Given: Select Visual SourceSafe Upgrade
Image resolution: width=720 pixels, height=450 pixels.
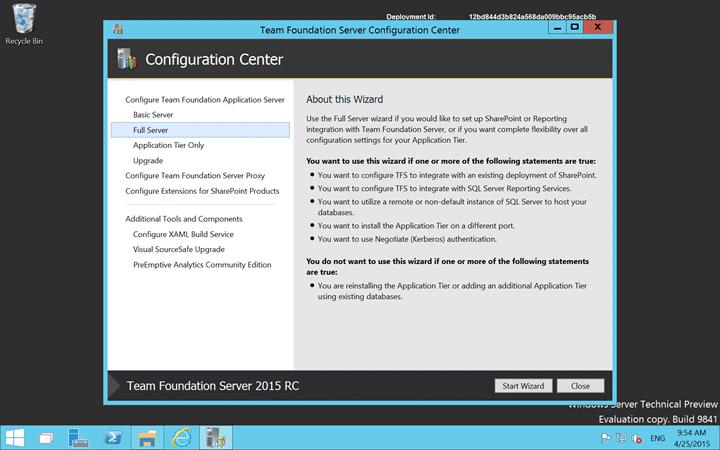Looking at the screenshot, I should 179,249.
